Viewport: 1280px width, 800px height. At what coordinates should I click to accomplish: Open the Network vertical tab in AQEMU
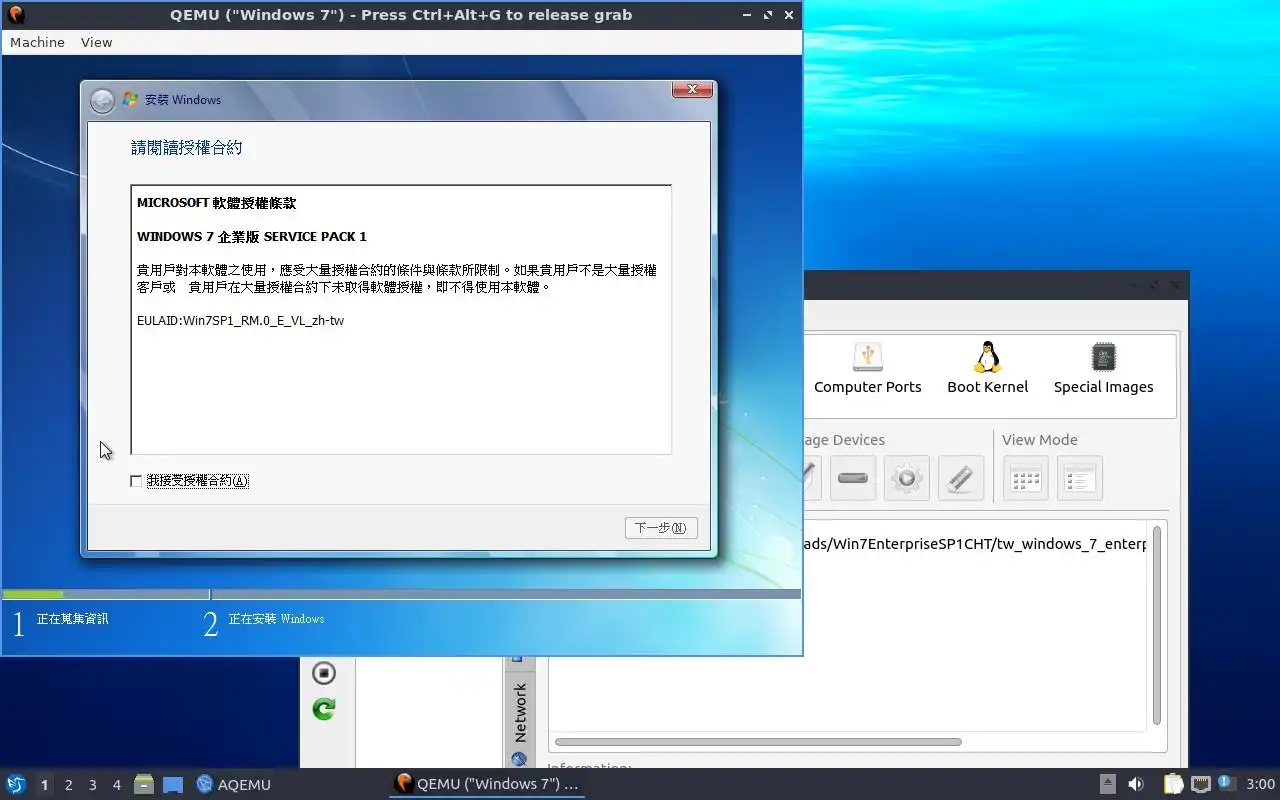tap(519, 711)
